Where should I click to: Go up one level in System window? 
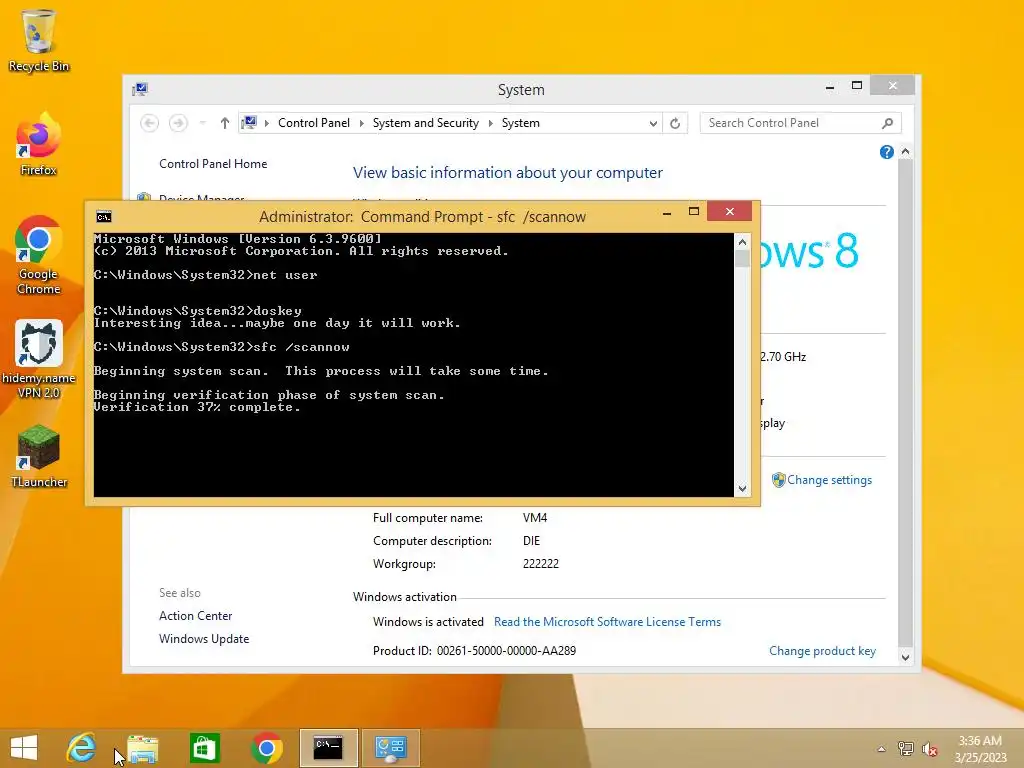click(x=225, y=123)
